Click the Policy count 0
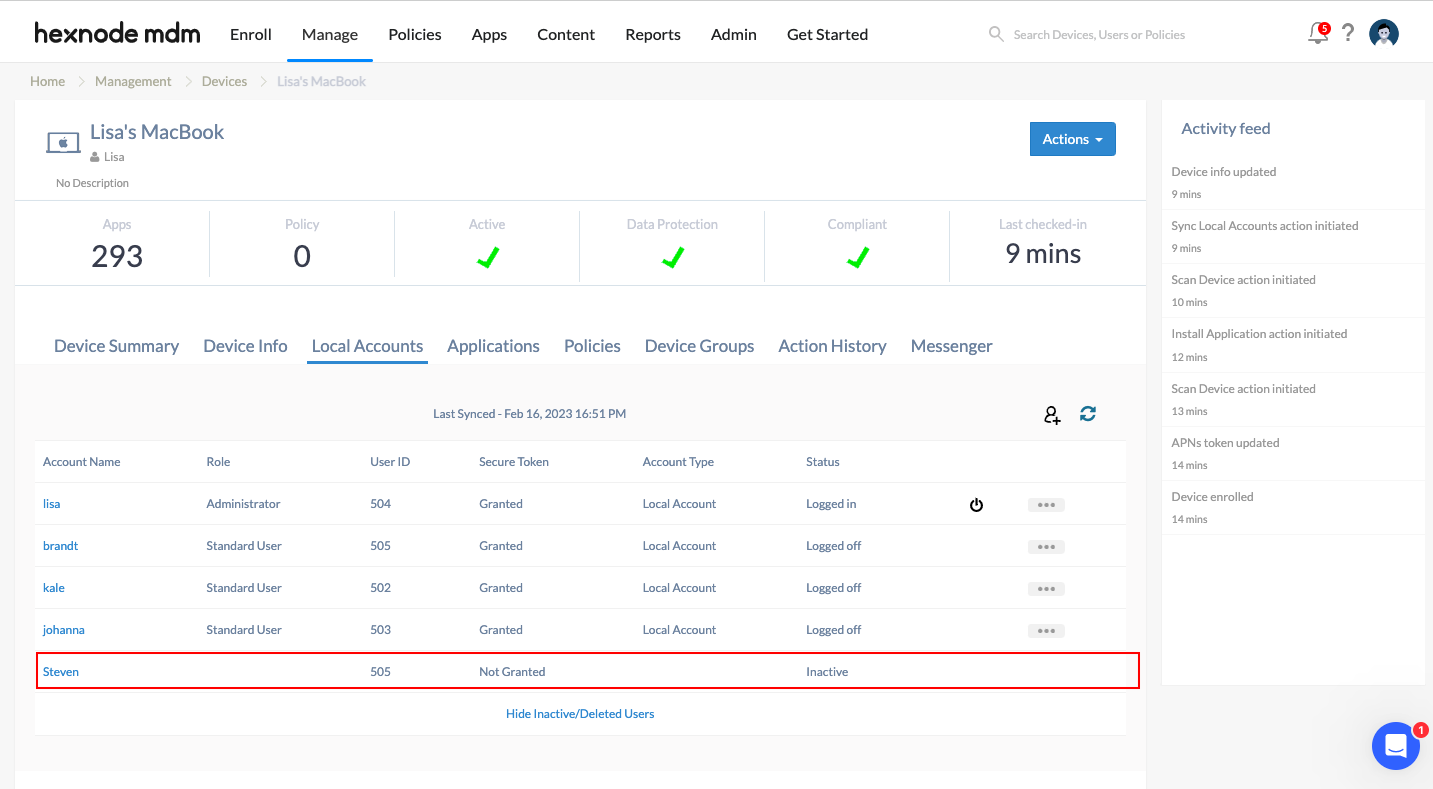Screen dimensions: 1433x789 point(302,257)
